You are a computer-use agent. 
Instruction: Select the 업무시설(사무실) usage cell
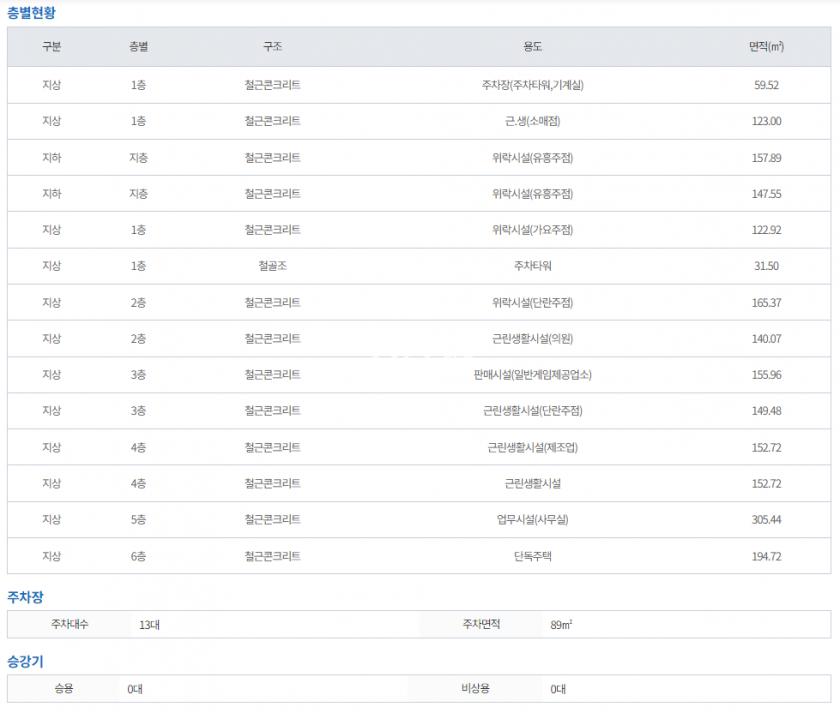coord(532,520)
